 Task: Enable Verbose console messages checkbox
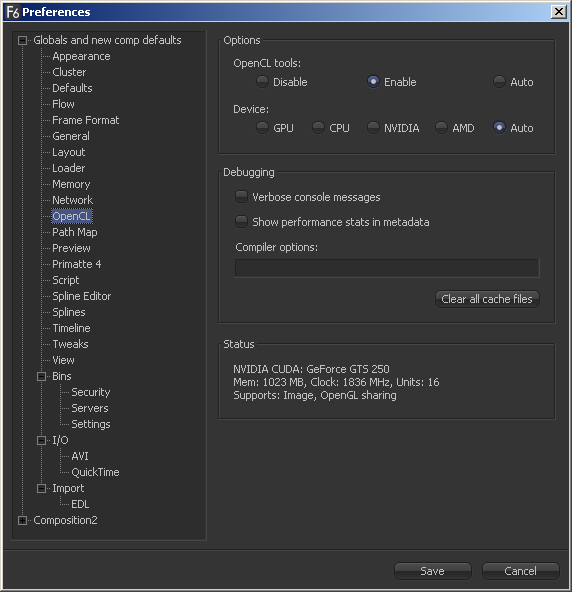(x=241, y=197)
